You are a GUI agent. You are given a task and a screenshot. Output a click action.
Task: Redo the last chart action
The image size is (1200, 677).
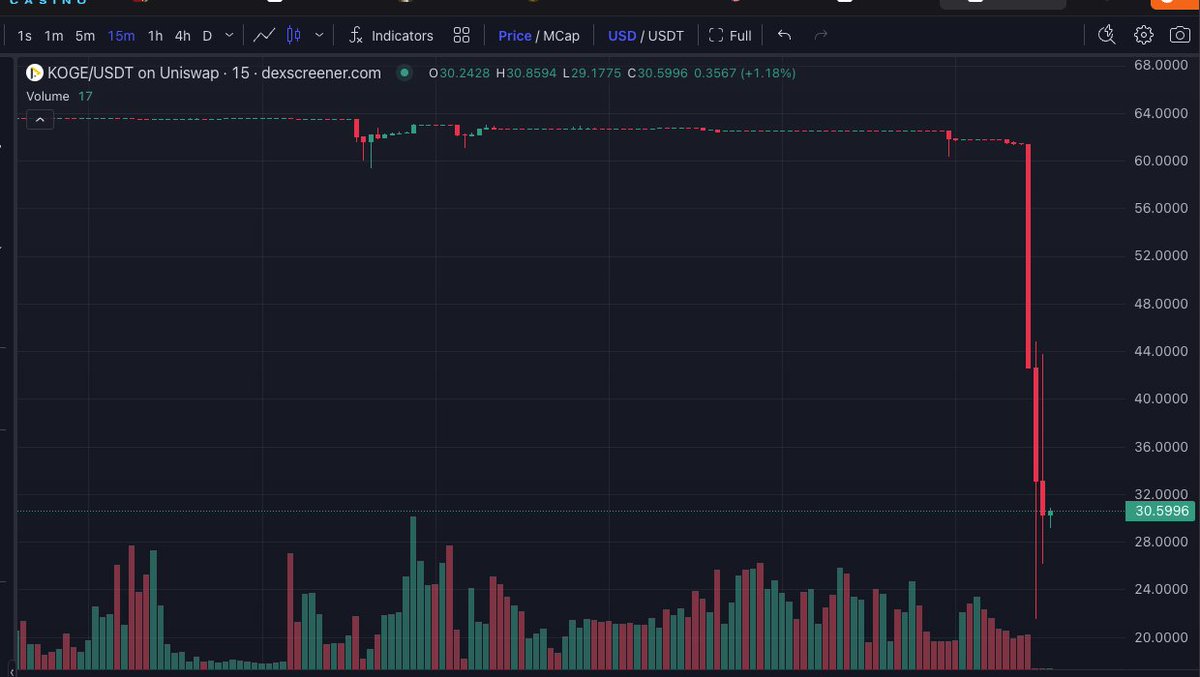click(821, 35)
